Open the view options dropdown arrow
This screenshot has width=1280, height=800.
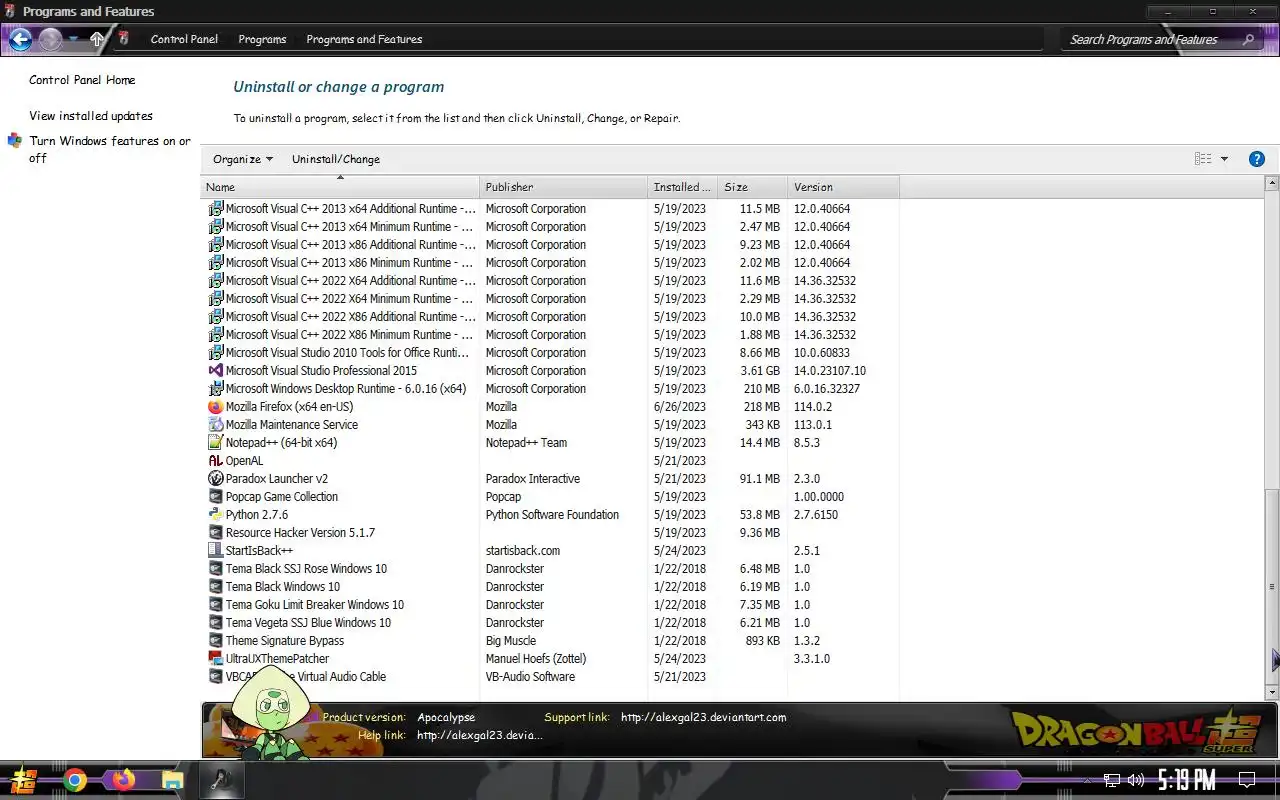point(1224,159)
